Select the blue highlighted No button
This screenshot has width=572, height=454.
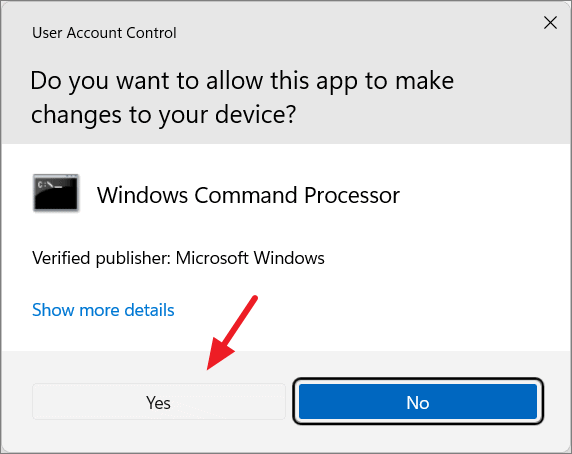pyautogui.click(x=418, y=401)
